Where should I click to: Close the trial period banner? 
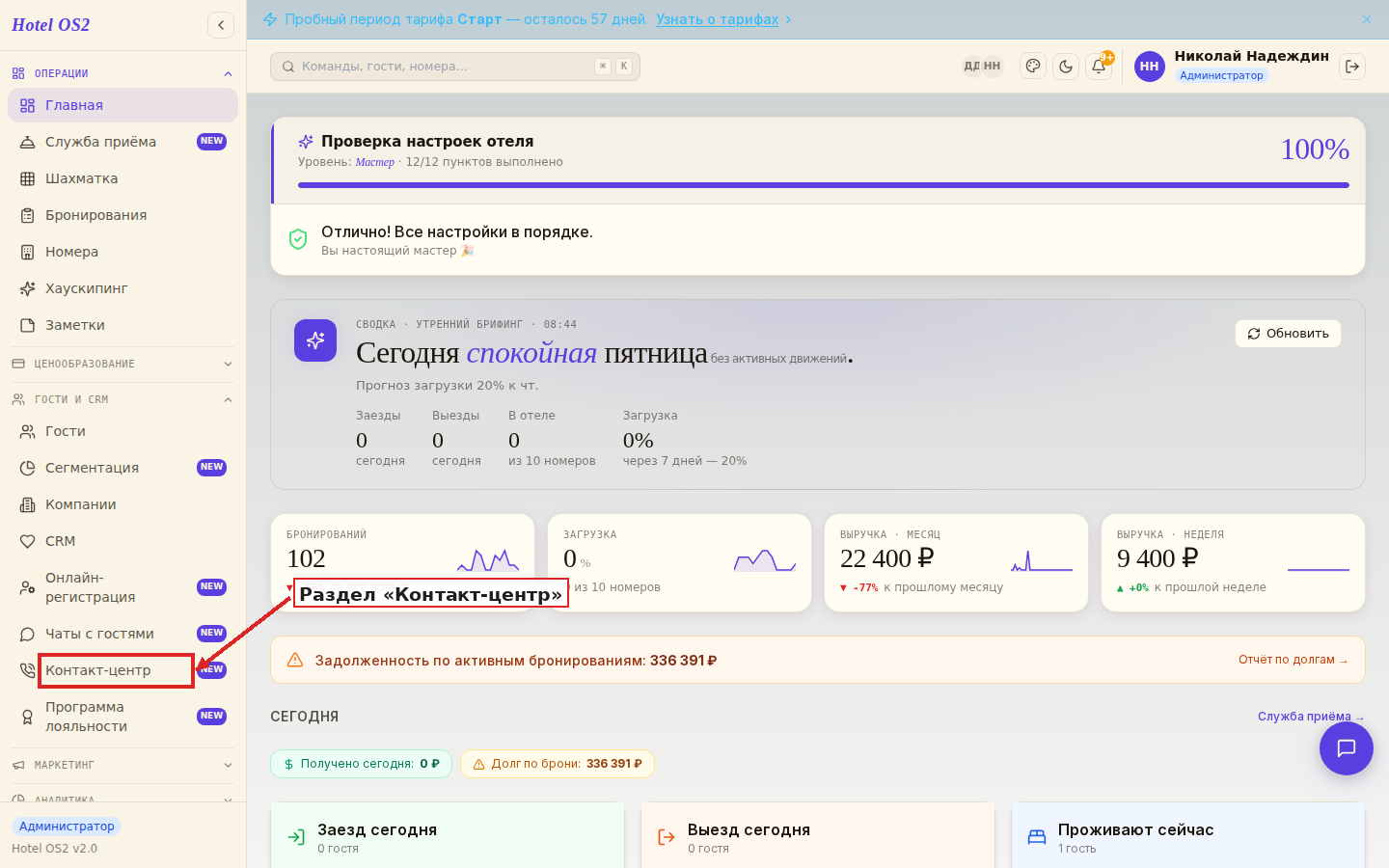tap(1367, 19)
